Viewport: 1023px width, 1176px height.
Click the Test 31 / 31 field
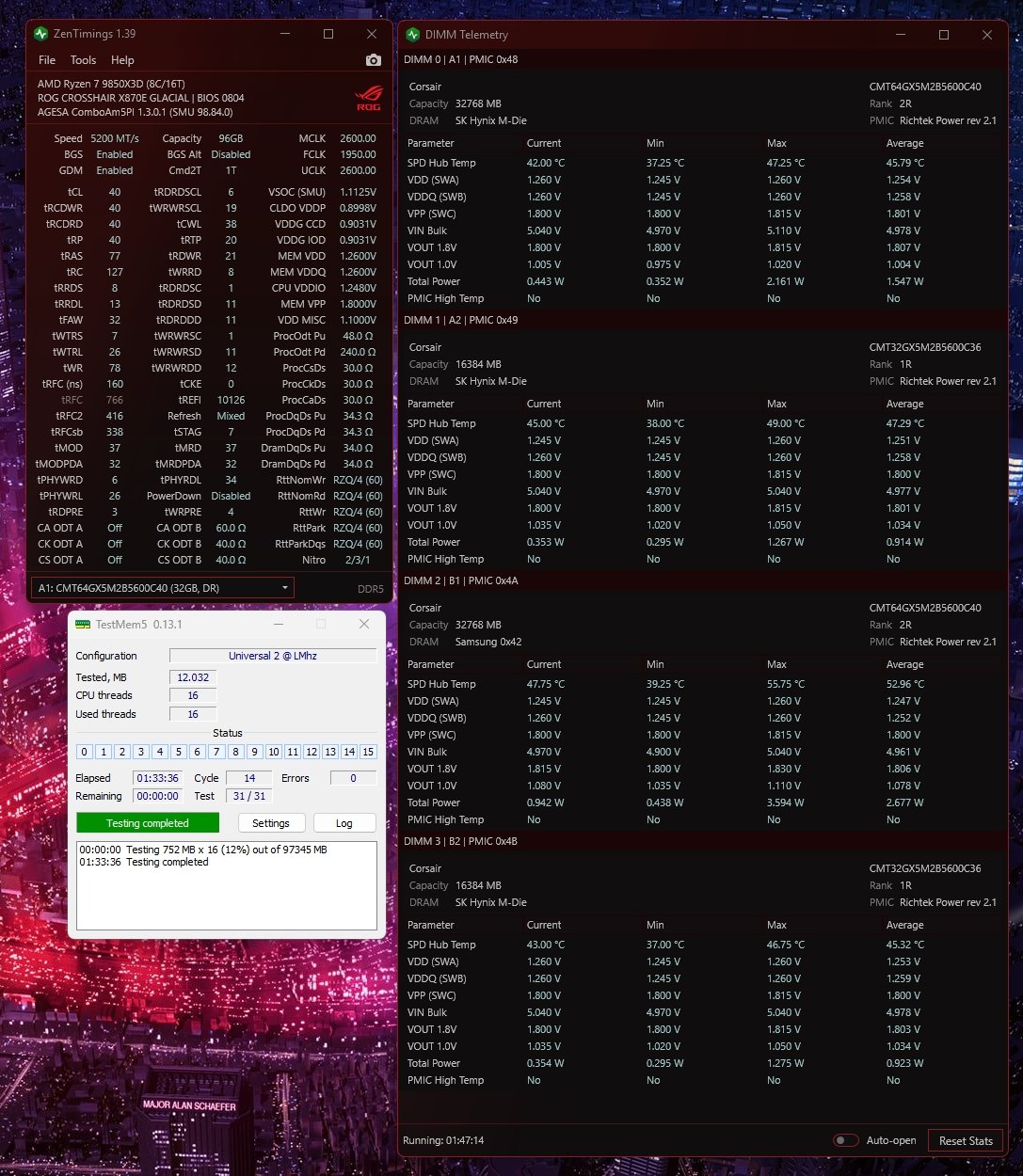tap(249, 796)
